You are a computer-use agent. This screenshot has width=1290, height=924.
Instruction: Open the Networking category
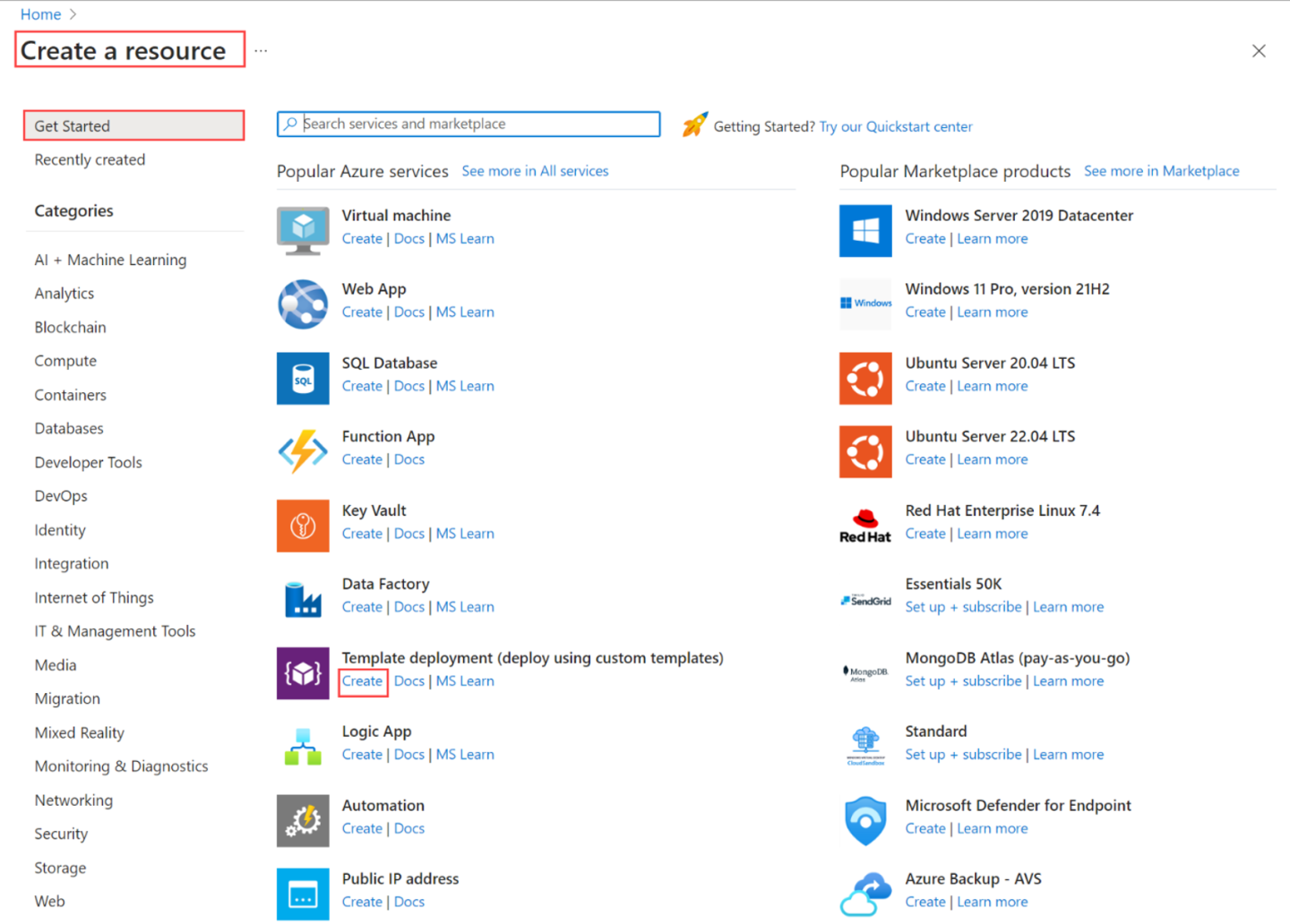coord(73,800)
